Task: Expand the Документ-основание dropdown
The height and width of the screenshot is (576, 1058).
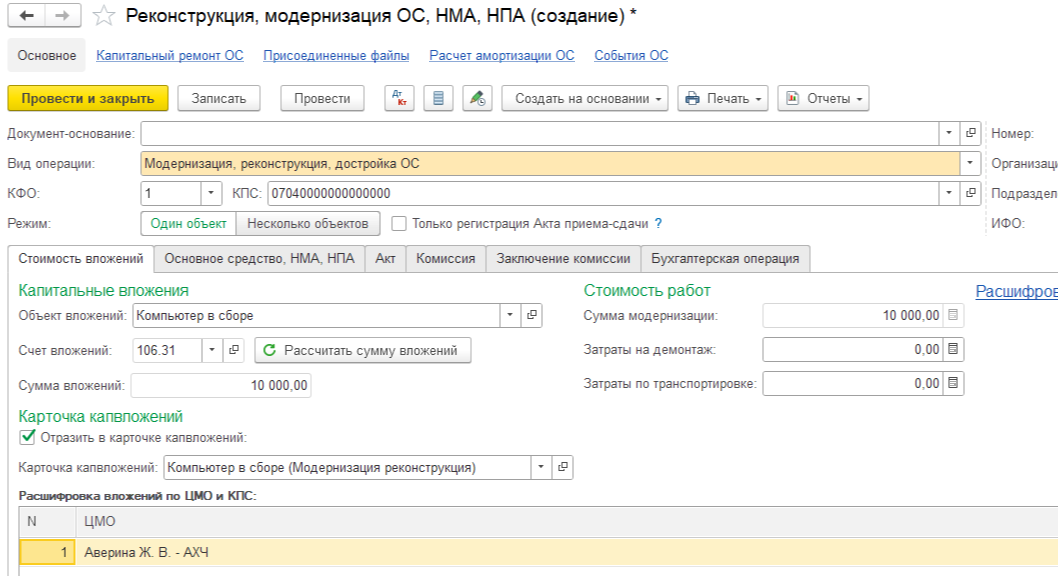Action: (x=949, y=134)
